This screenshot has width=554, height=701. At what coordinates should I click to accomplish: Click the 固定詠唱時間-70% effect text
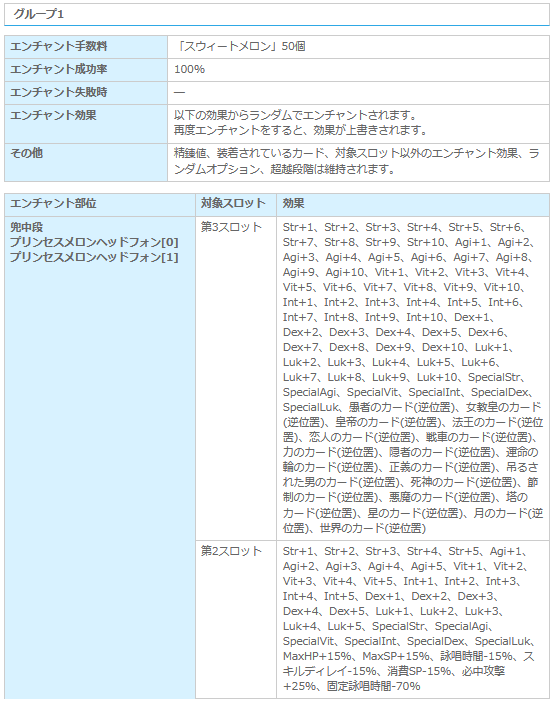click(373, 687)
